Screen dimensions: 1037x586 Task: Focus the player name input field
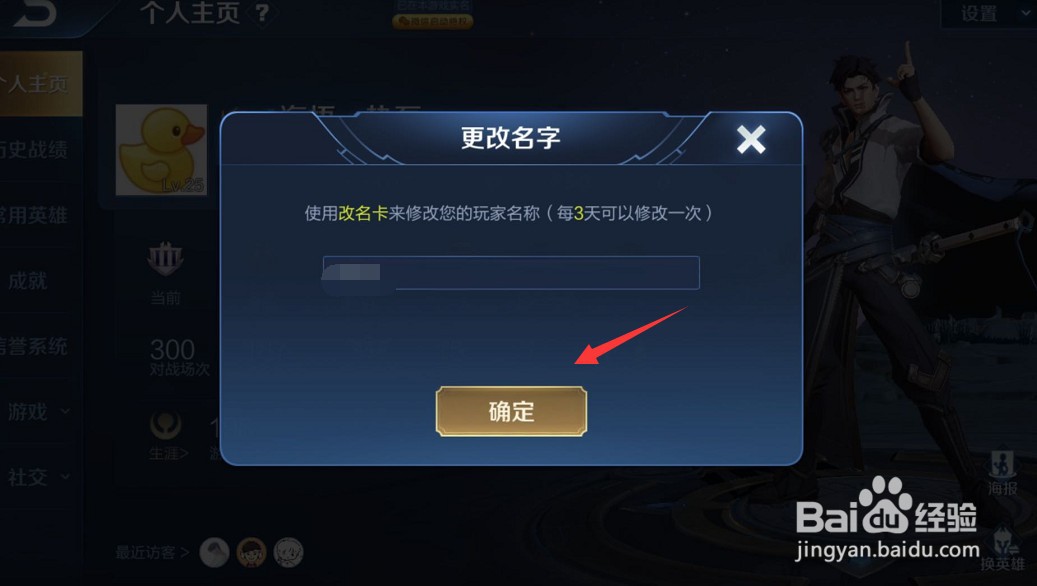click(x=511, y=272)
